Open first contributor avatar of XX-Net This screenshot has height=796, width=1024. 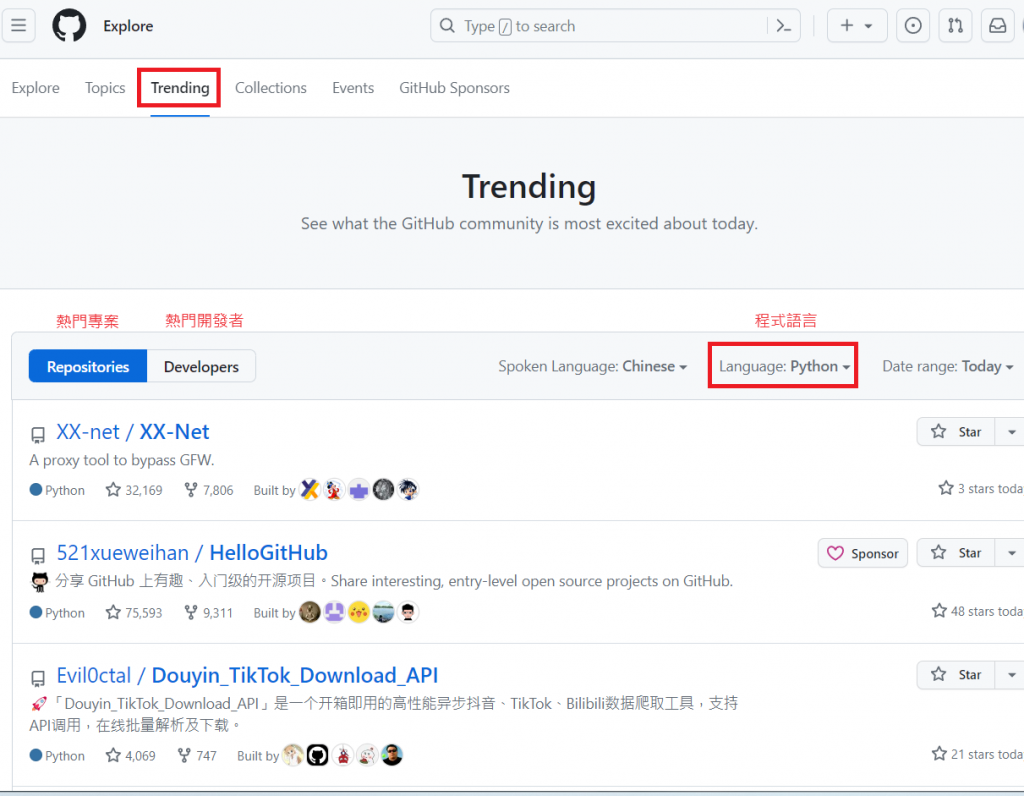click(310, 489)
